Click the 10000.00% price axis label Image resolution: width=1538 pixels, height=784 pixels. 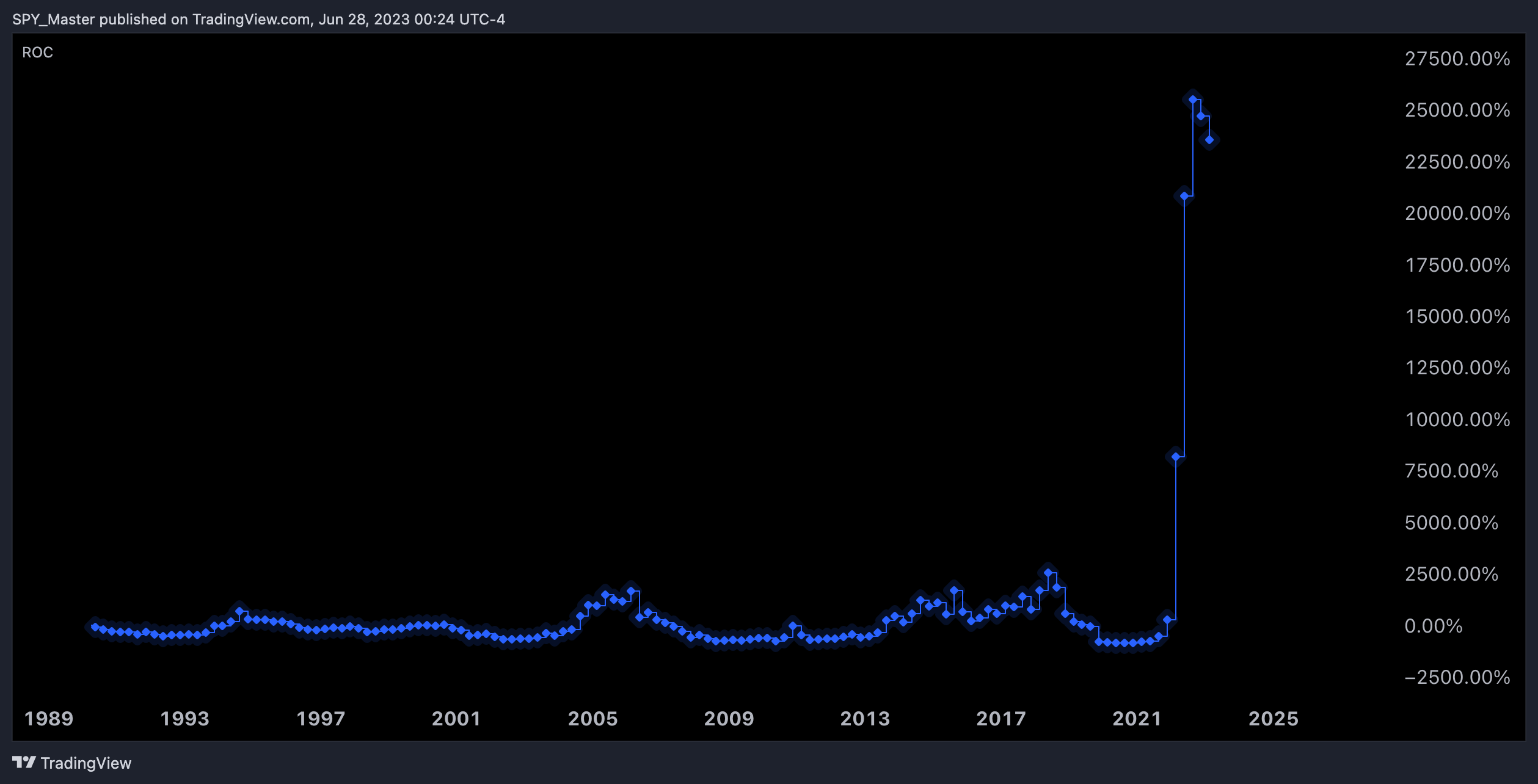1457,419
